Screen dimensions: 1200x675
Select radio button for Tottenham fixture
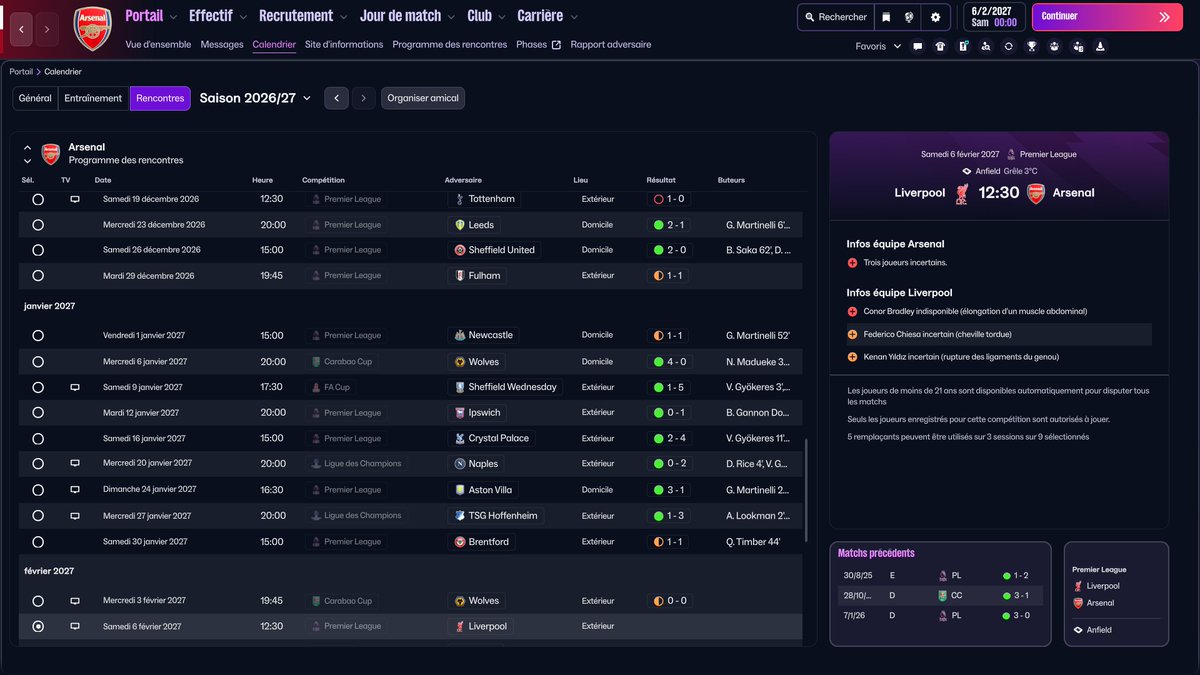[38, 199]
